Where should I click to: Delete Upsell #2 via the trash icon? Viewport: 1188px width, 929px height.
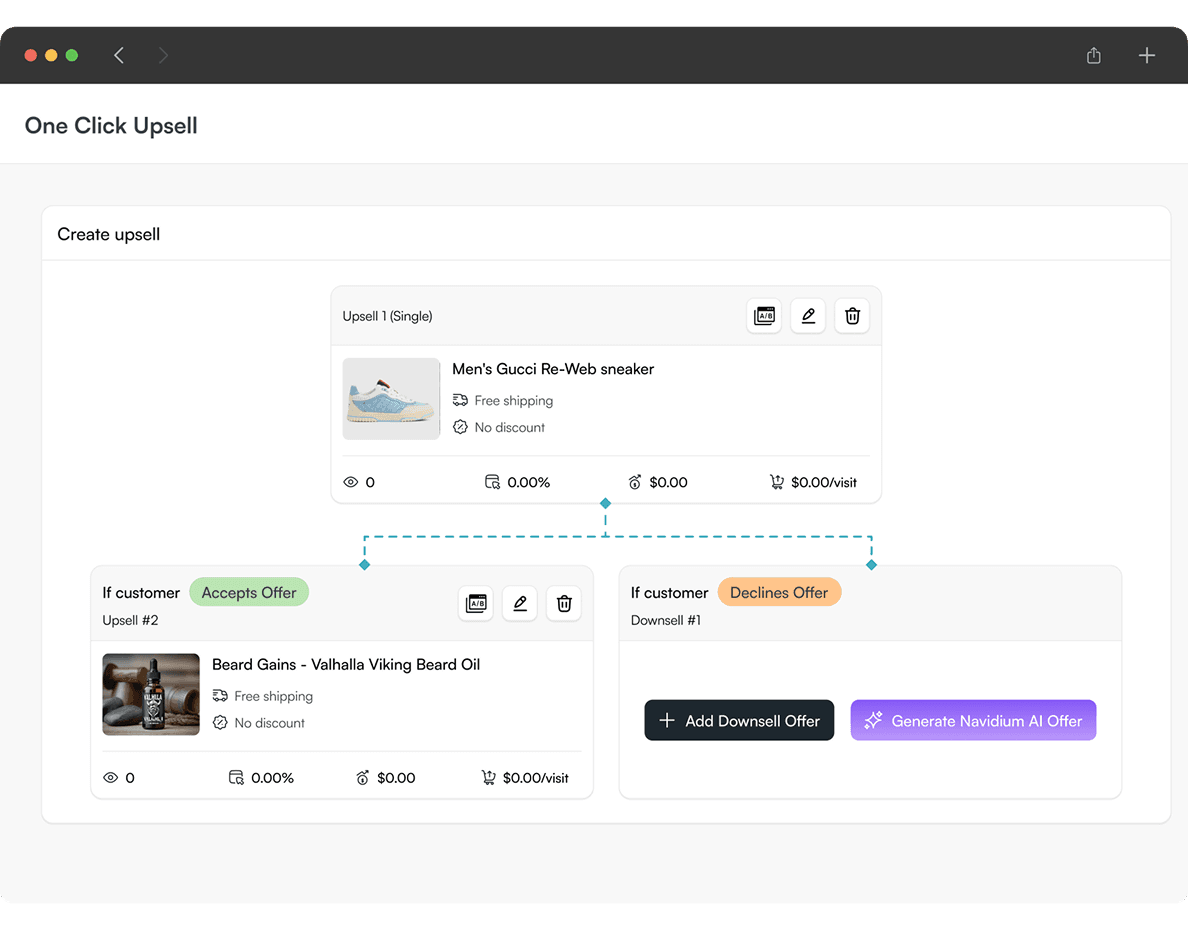pyautogui.click(x=563, y=603)
